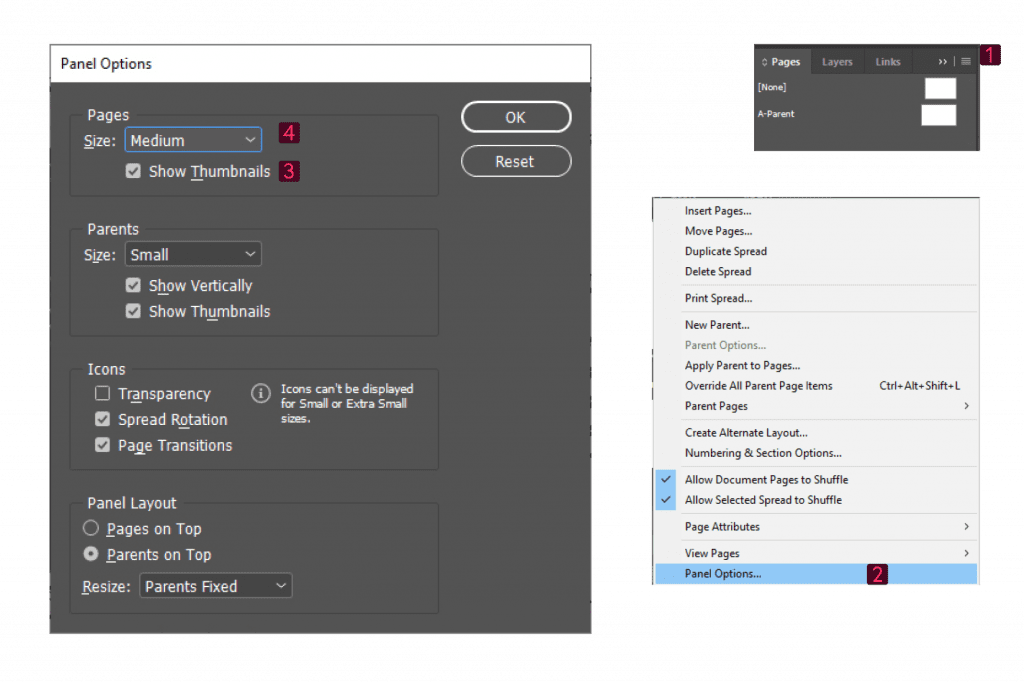Switch to the Links tab
This screenshot has height=682, width=1024.
click(x=888, y=61)
